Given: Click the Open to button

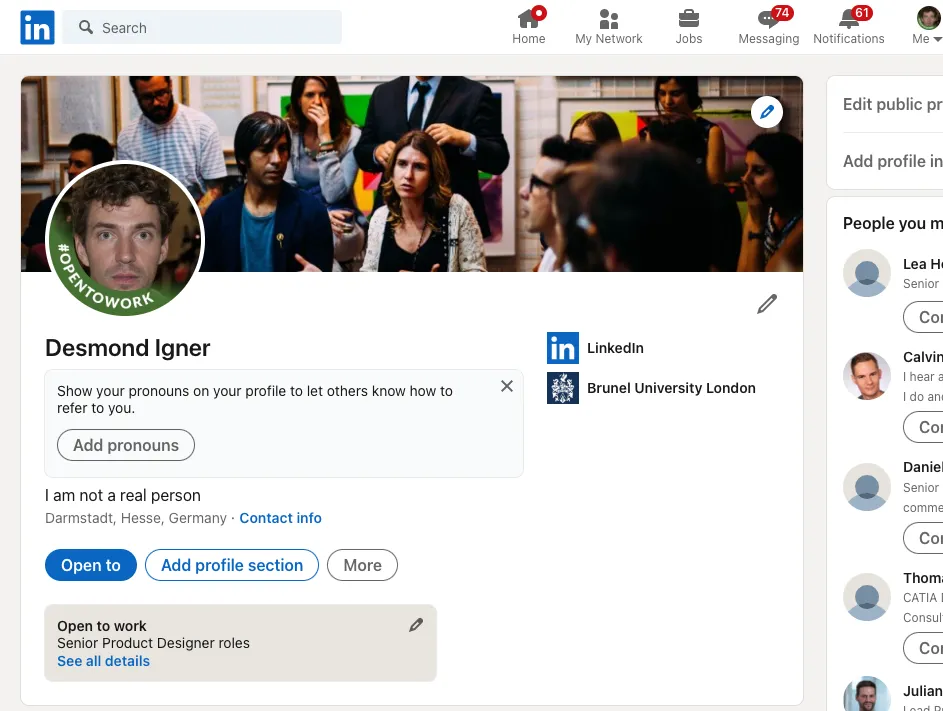Looking at the screenshot, I should coord(91,565).
